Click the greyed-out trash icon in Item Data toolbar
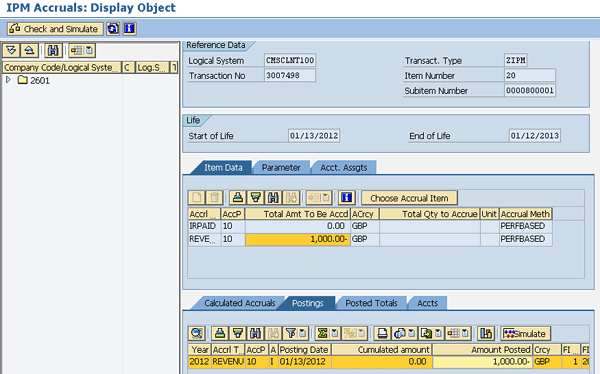The width and height of the screenshot is (600, 374). pos(214,198)
